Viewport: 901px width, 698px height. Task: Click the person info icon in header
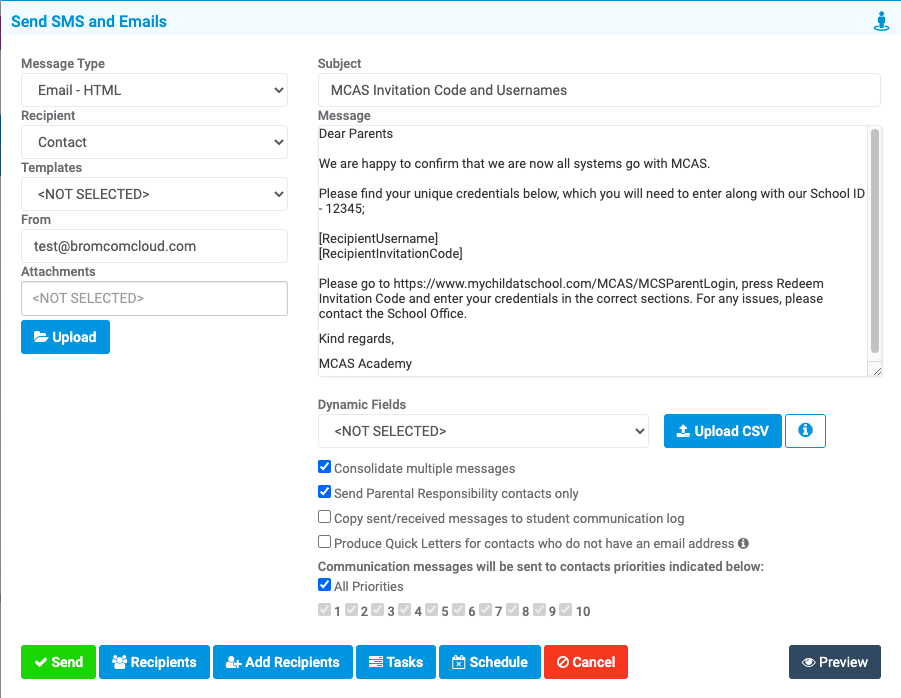click(x=881, y=22)
